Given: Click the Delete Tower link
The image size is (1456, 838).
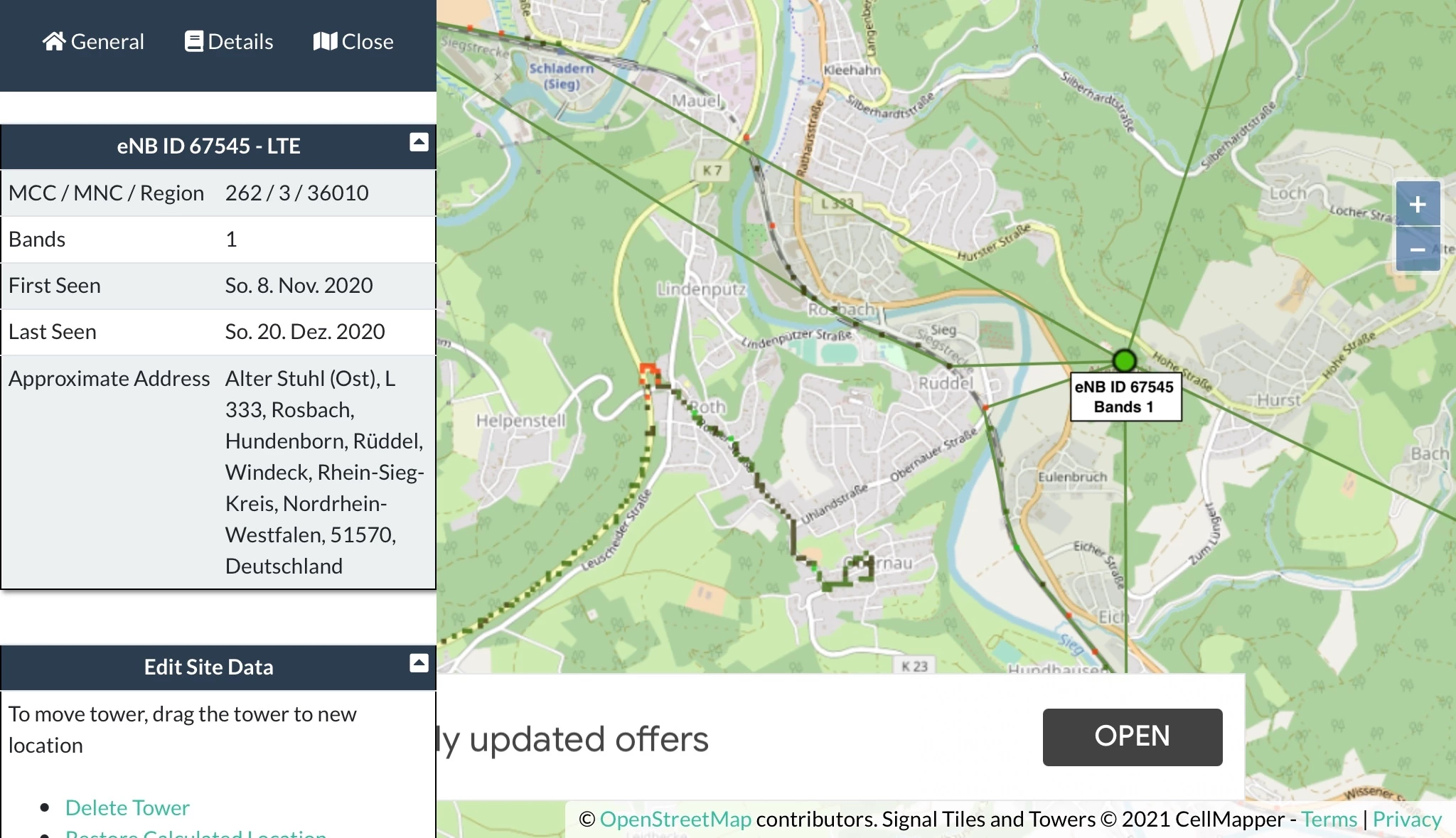Looking at the screenshot, I should point(127,807).
